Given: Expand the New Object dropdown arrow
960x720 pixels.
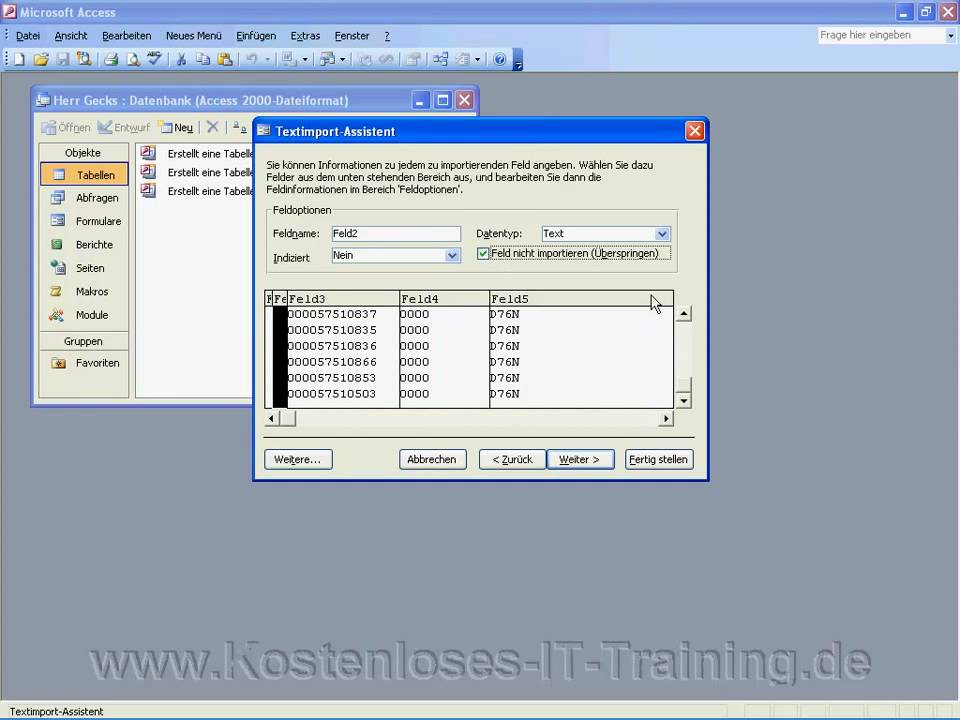Looking at the screenshot, I should (478, 59).
